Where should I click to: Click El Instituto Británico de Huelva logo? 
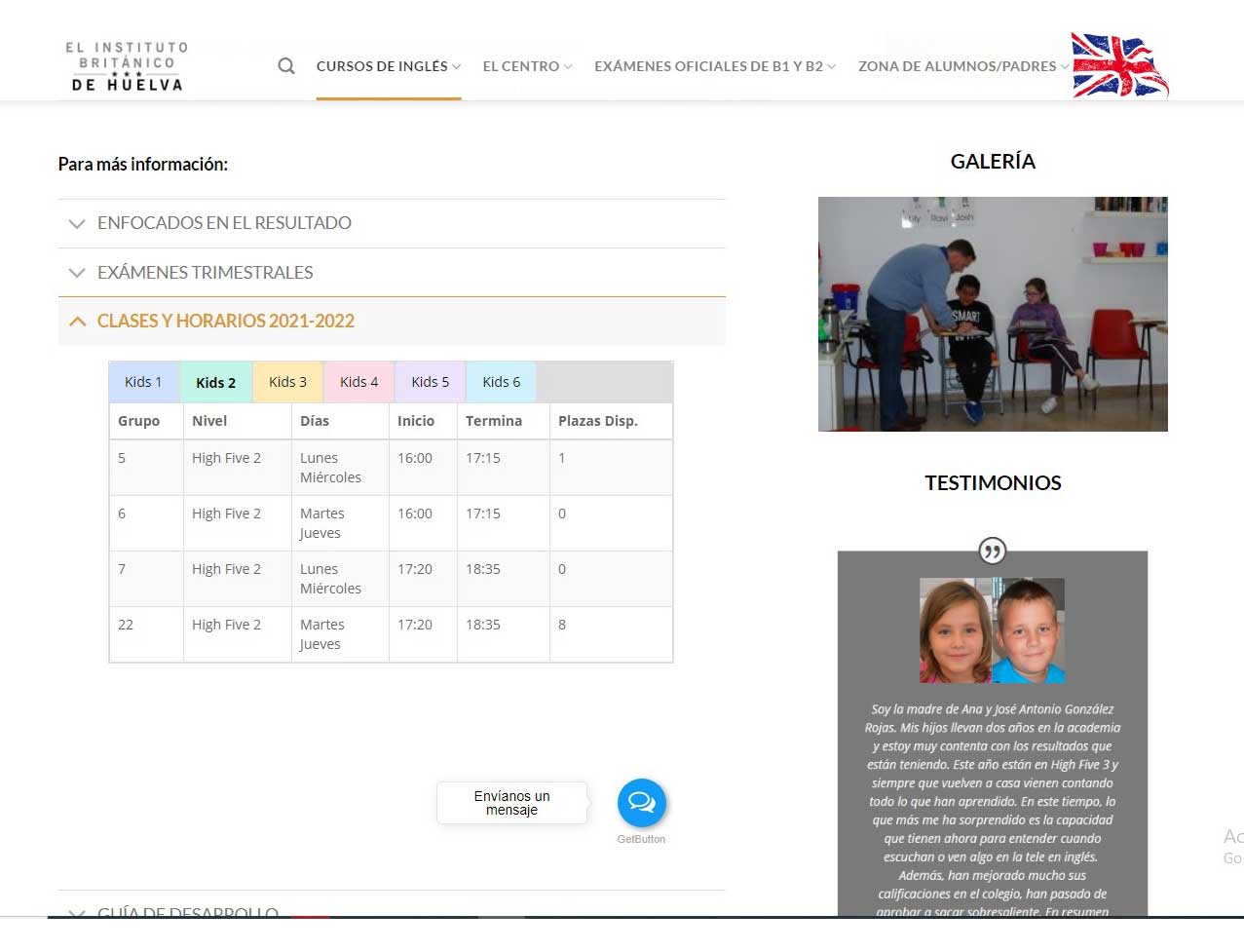click(x=127, y=66)
